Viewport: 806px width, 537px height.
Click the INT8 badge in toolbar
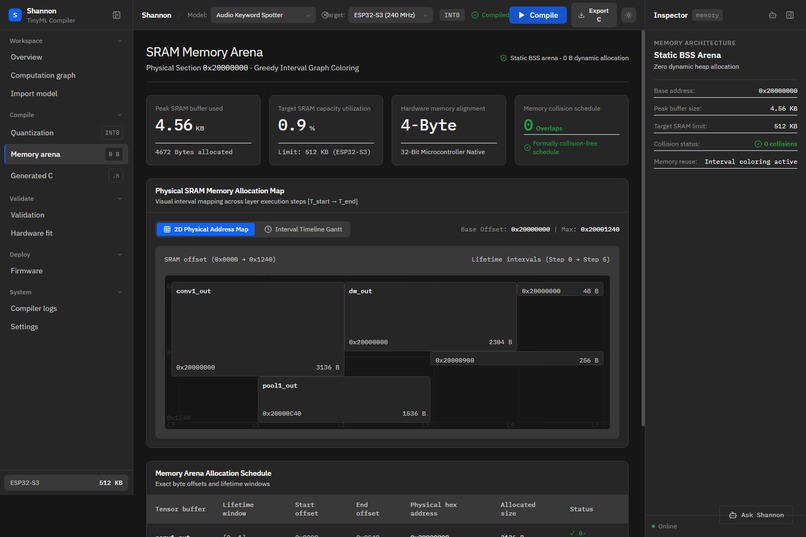452,15
